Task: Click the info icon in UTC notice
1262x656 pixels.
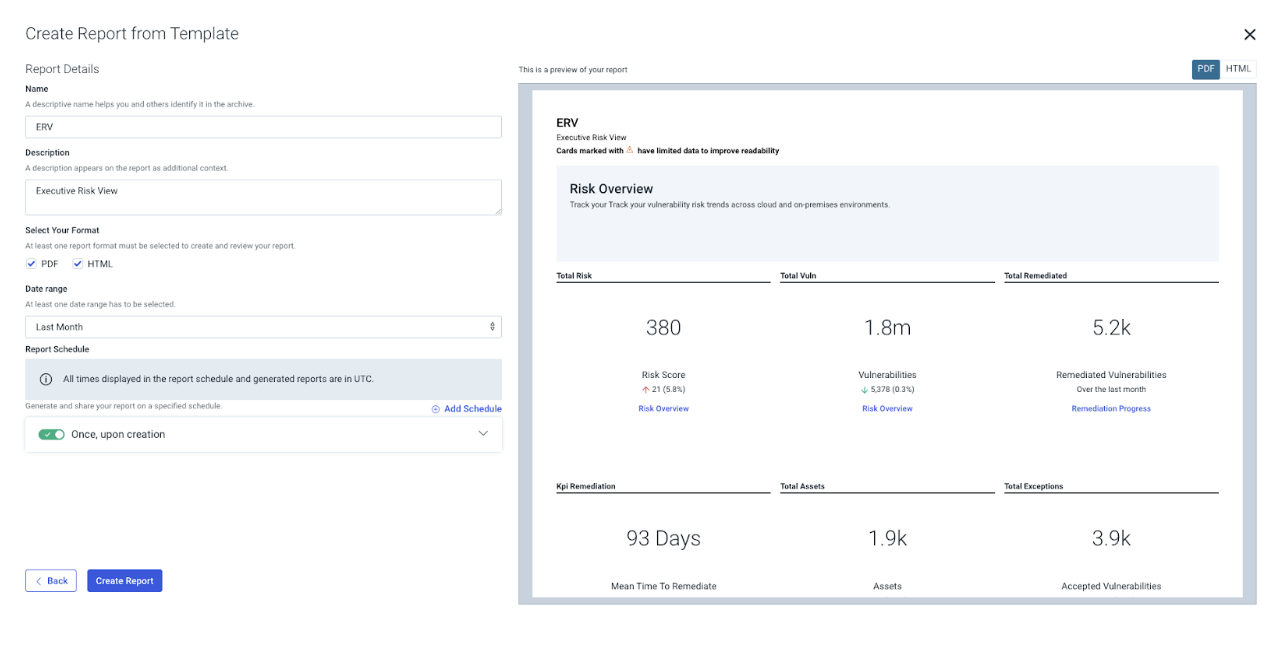Action: click(46, 380)
